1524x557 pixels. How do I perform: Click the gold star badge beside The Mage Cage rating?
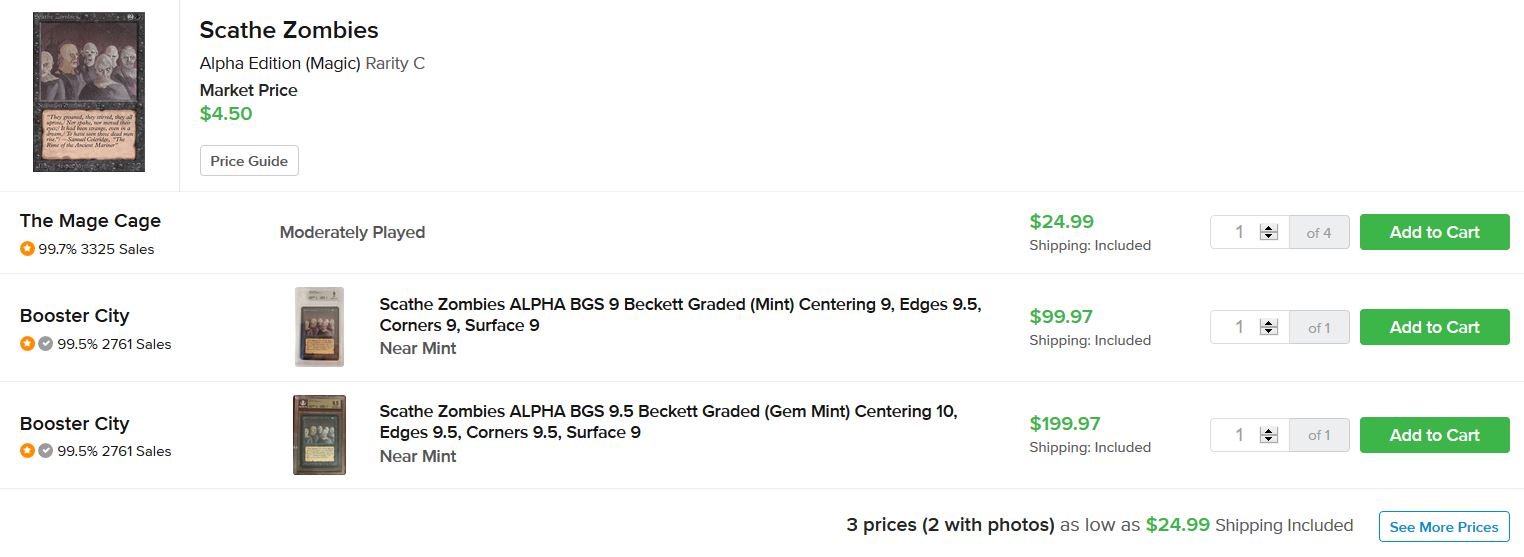coord(27,249)
